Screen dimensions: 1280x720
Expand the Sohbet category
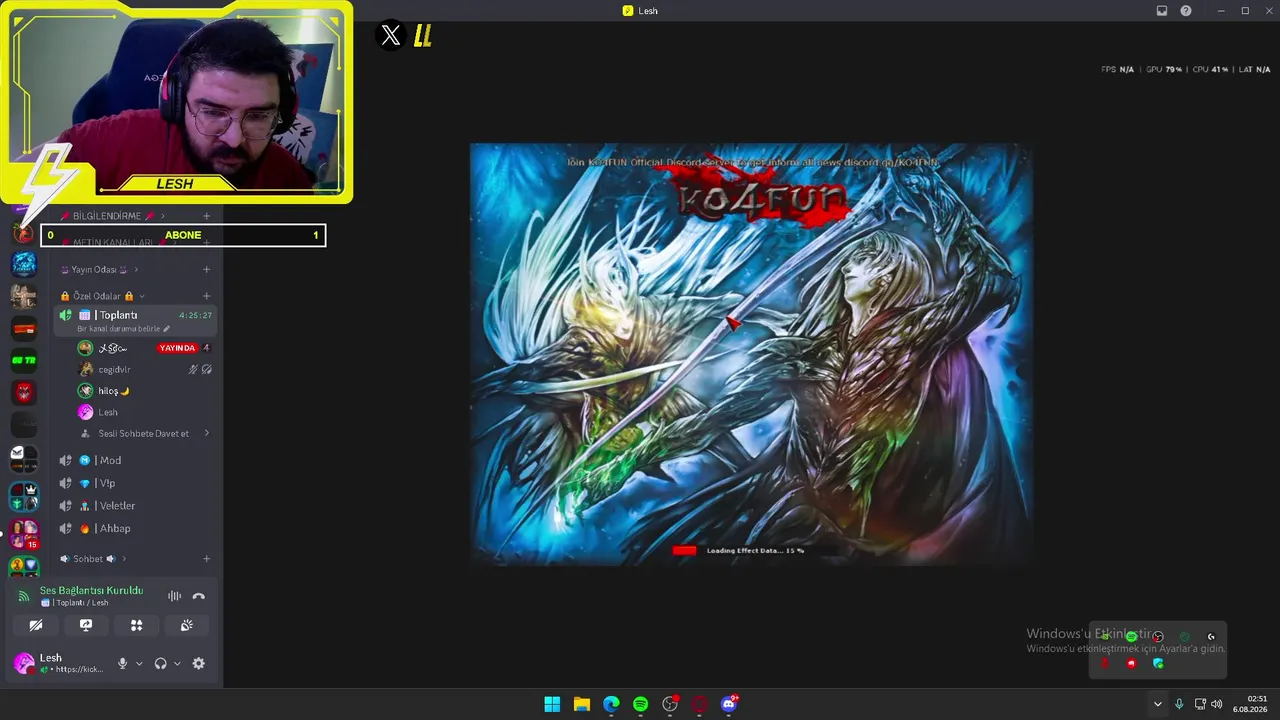94,559
